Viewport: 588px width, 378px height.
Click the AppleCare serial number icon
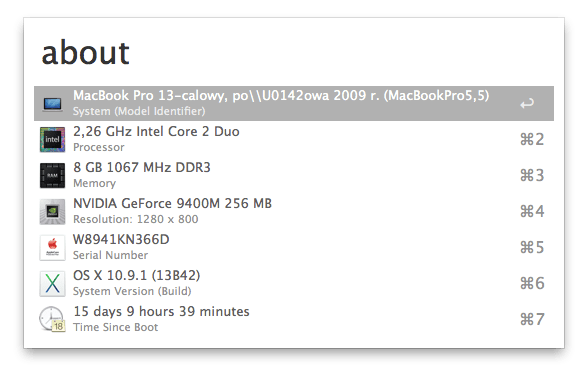pos(52,248)
